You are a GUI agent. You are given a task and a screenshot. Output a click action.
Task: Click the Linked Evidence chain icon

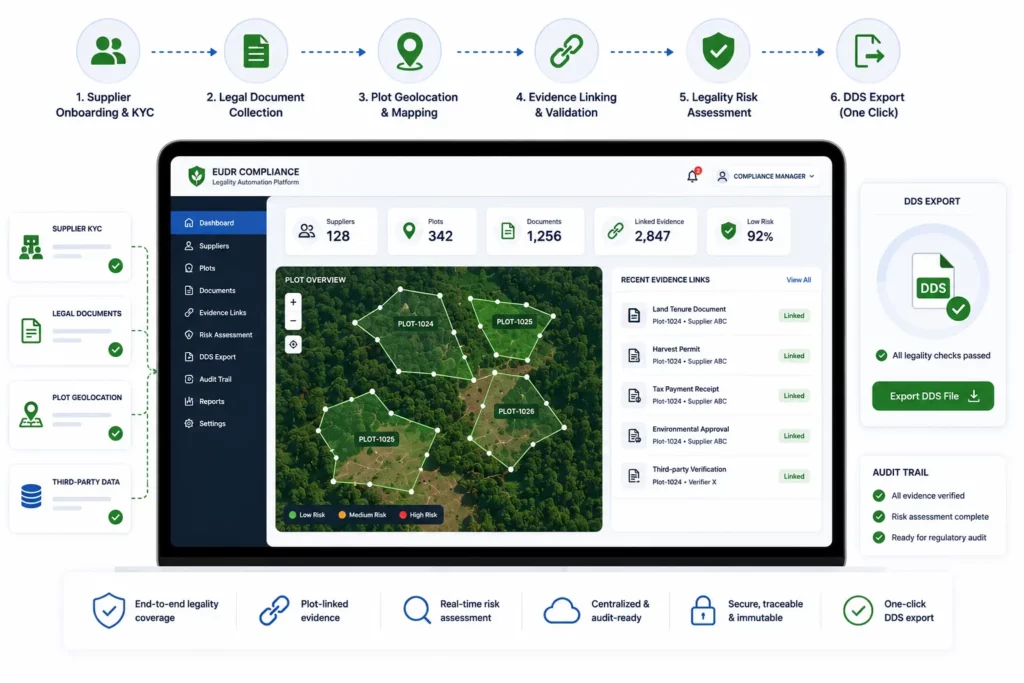pos(615,230)
